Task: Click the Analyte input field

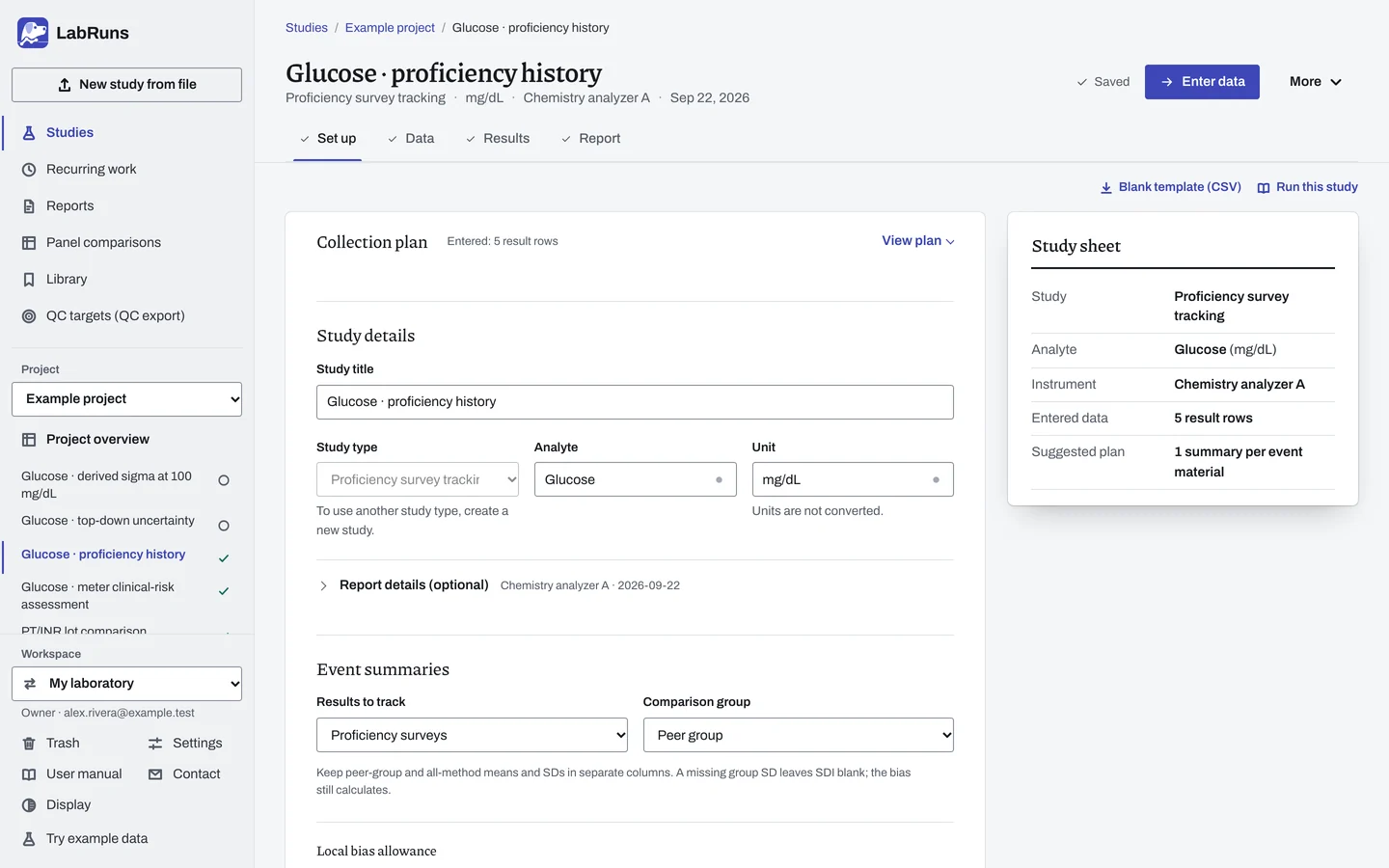Action: click(x=635, y=479)
